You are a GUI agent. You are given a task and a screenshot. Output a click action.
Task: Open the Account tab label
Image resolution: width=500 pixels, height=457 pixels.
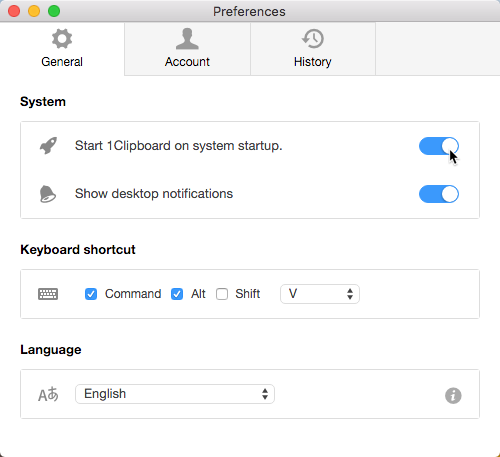(187, 62)
